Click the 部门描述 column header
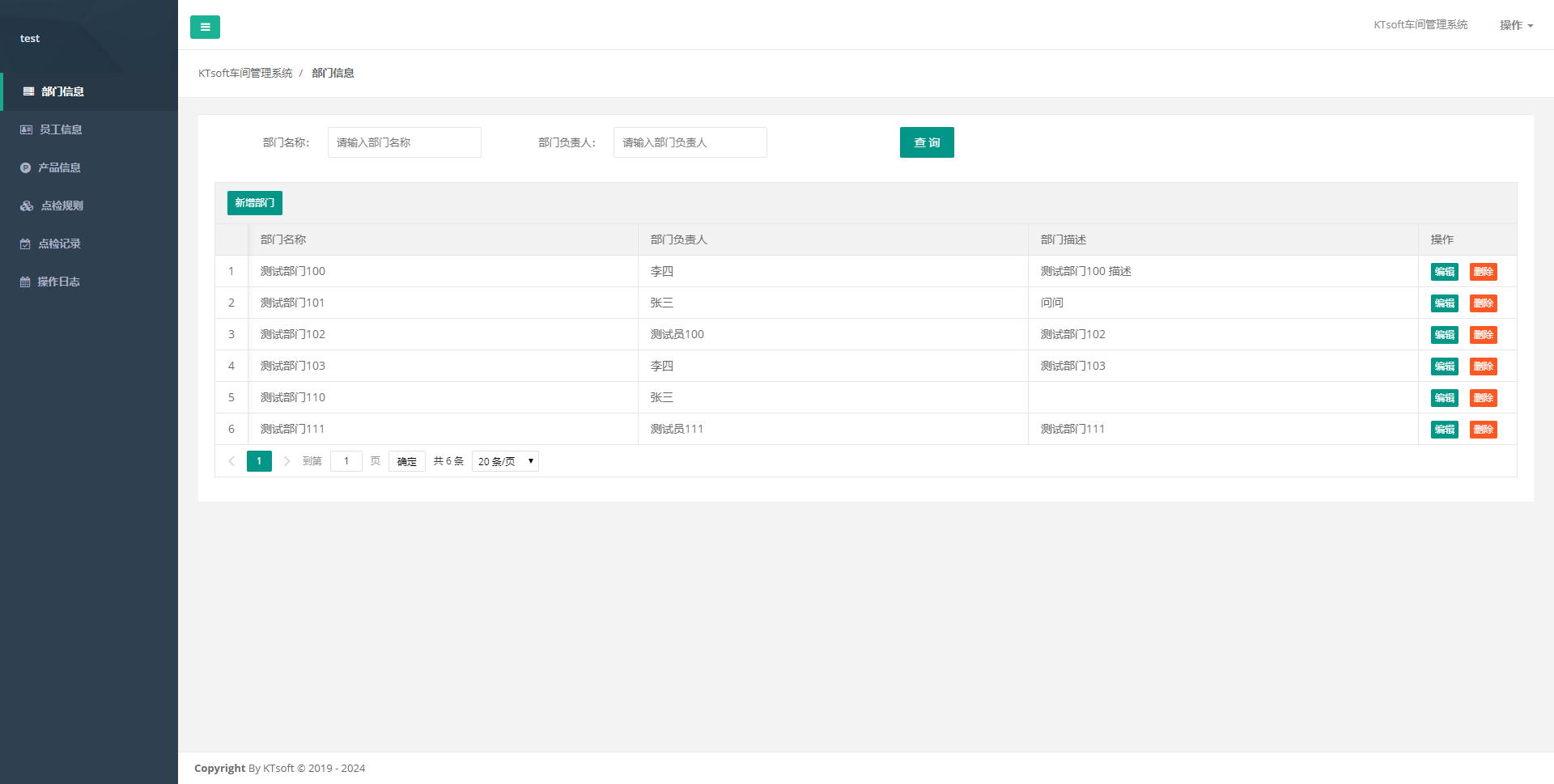The image size is (1554, 784). [1223, 239]
